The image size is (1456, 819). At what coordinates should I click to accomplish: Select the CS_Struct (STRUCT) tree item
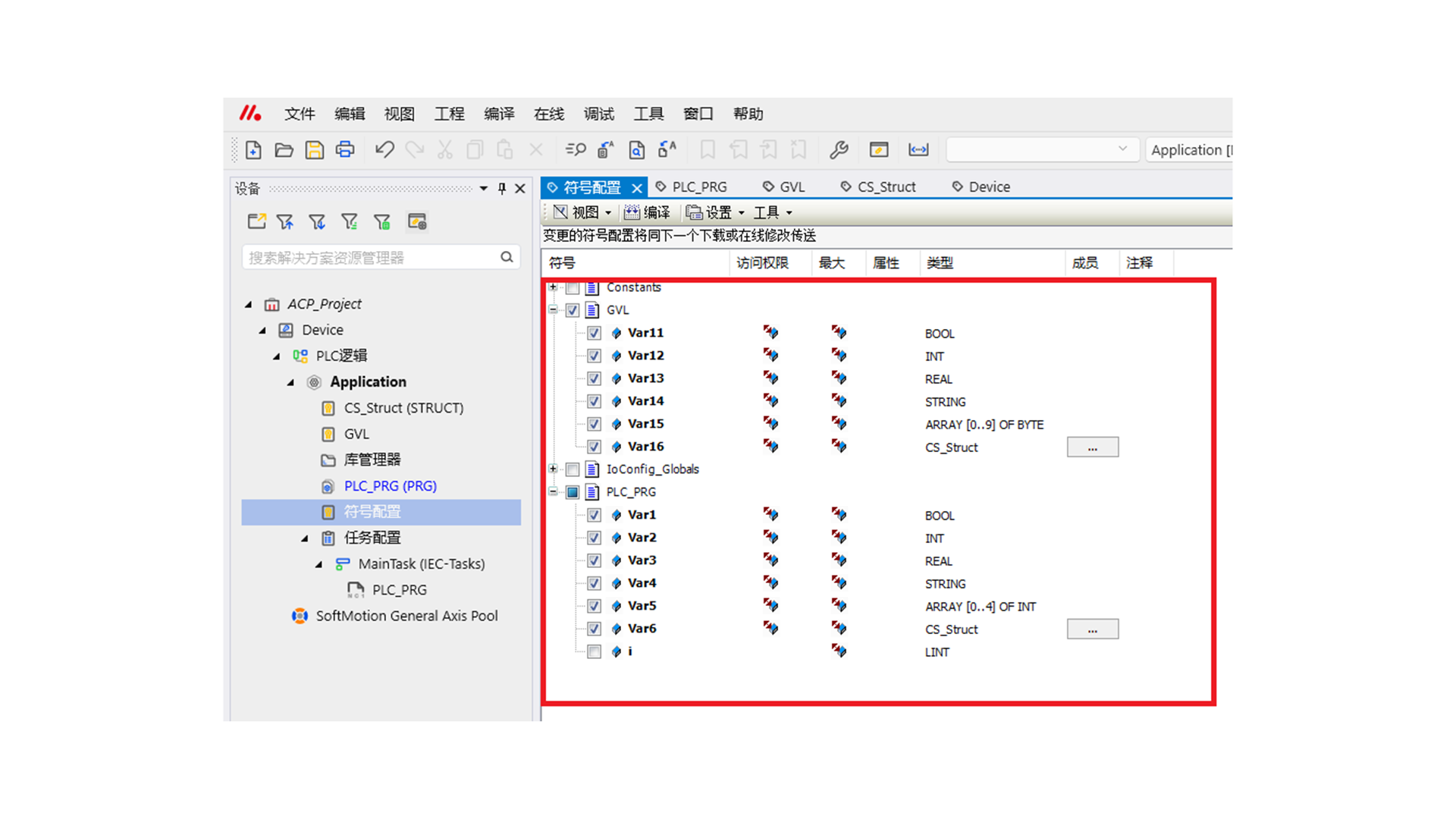tap(403, 408)
